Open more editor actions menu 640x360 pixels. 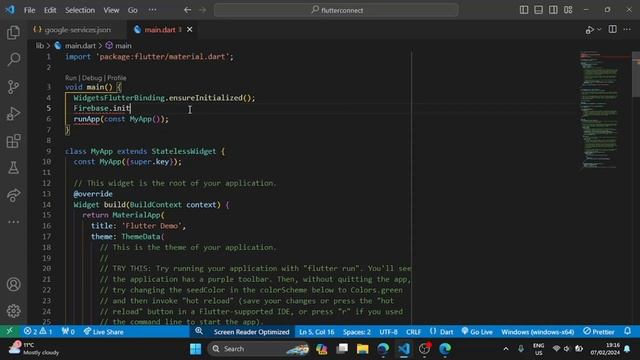(627, 29)
